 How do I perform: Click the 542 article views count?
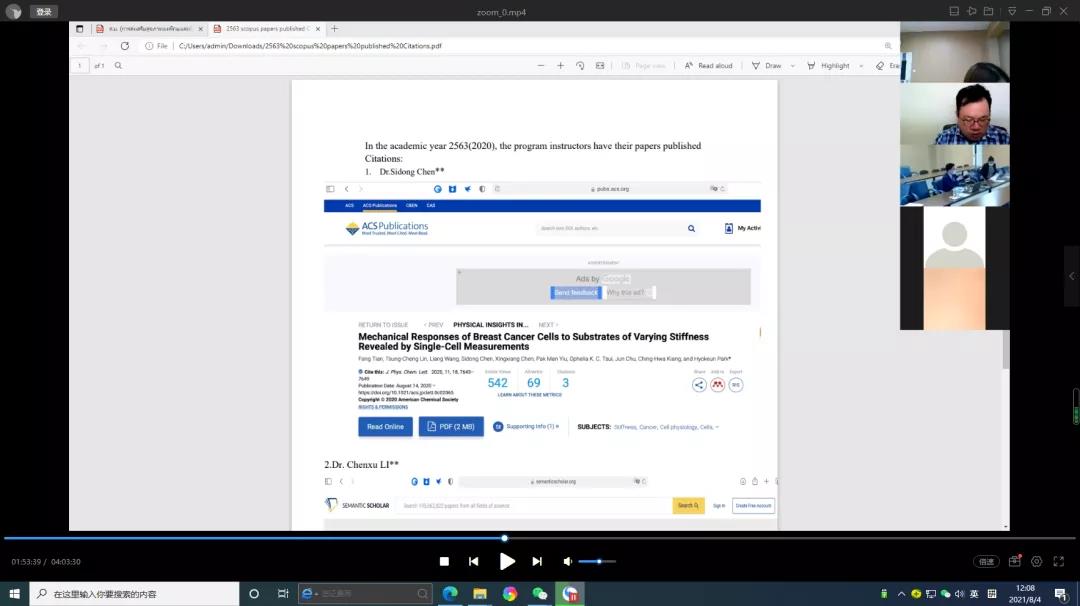pos(497,383)
